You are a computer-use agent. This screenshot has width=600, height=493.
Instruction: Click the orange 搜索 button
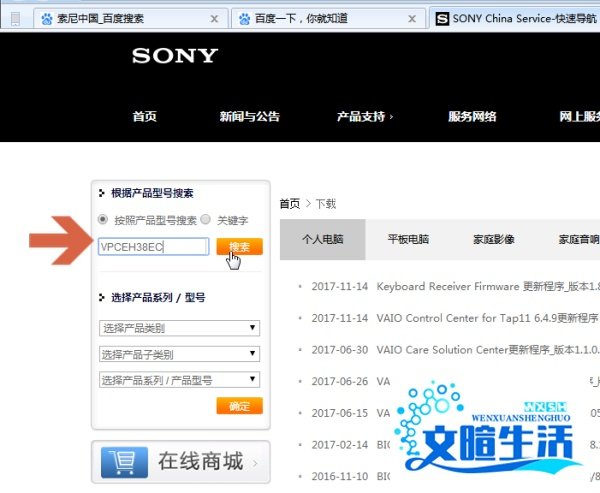240,246
